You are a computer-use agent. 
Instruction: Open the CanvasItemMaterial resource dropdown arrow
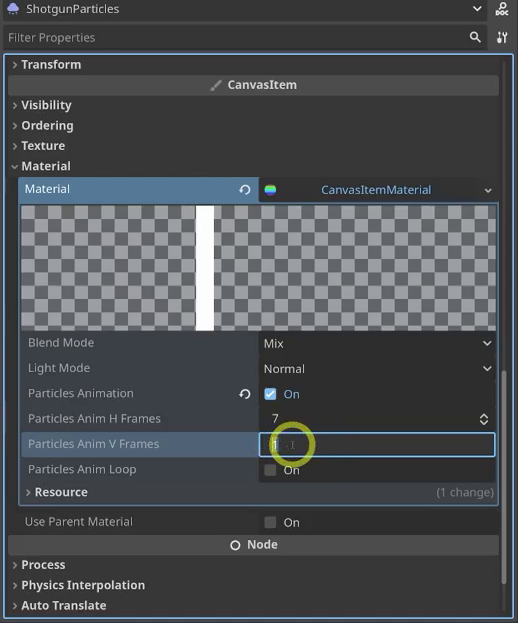click(488, 190)
